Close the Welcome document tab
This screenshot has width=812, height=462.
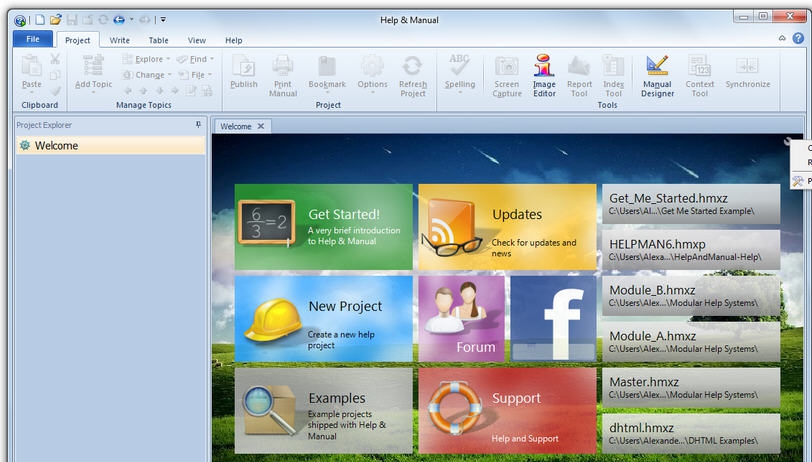tap(261, 126)
